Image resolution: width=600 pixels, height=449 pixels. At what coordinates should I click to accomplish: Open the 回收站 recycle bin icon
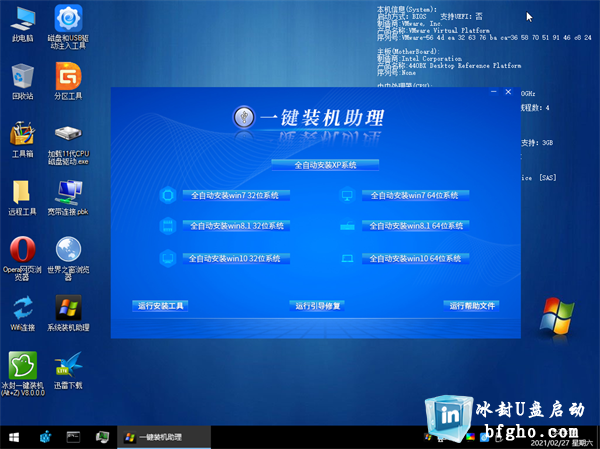tap(23, 82)
